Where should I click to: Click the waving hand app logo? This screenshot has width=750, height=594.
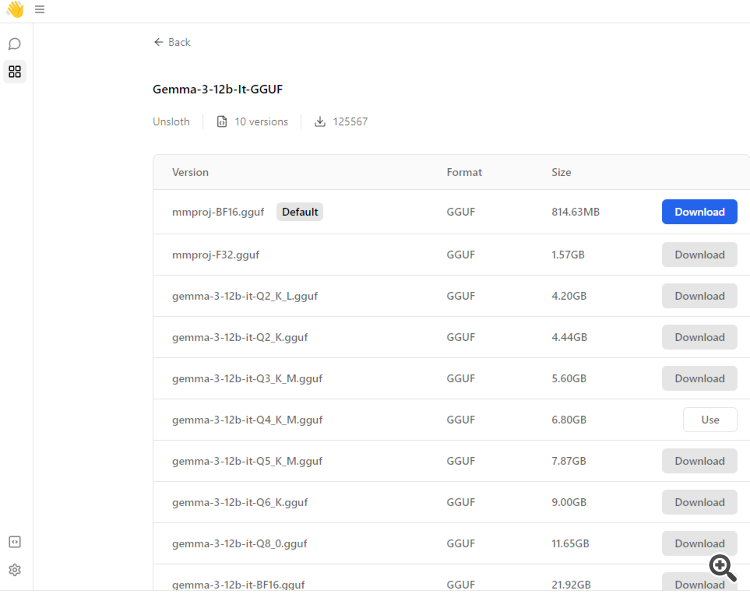coord(15,10)
